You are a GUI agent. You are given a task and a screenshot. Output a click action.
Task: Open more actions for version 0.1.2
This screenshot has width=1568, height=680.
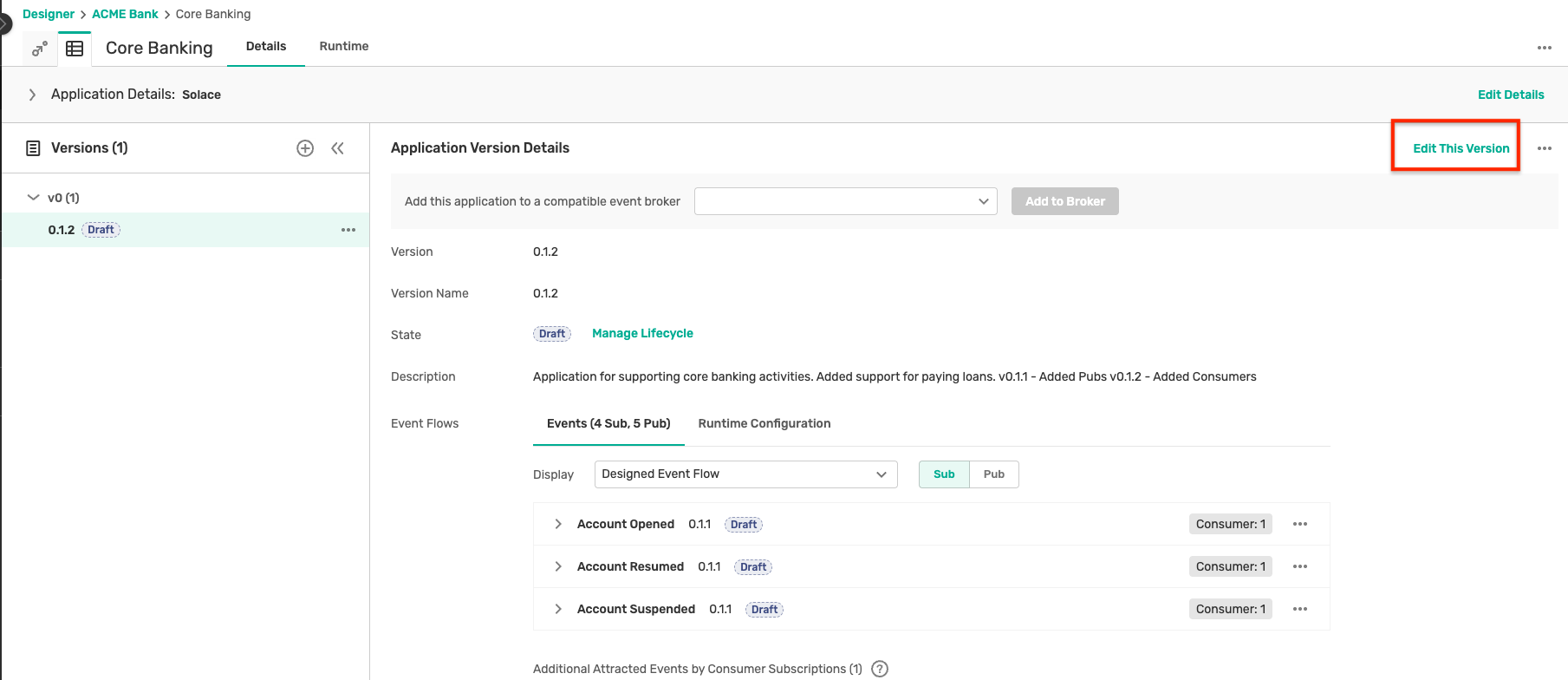(348, 230)
